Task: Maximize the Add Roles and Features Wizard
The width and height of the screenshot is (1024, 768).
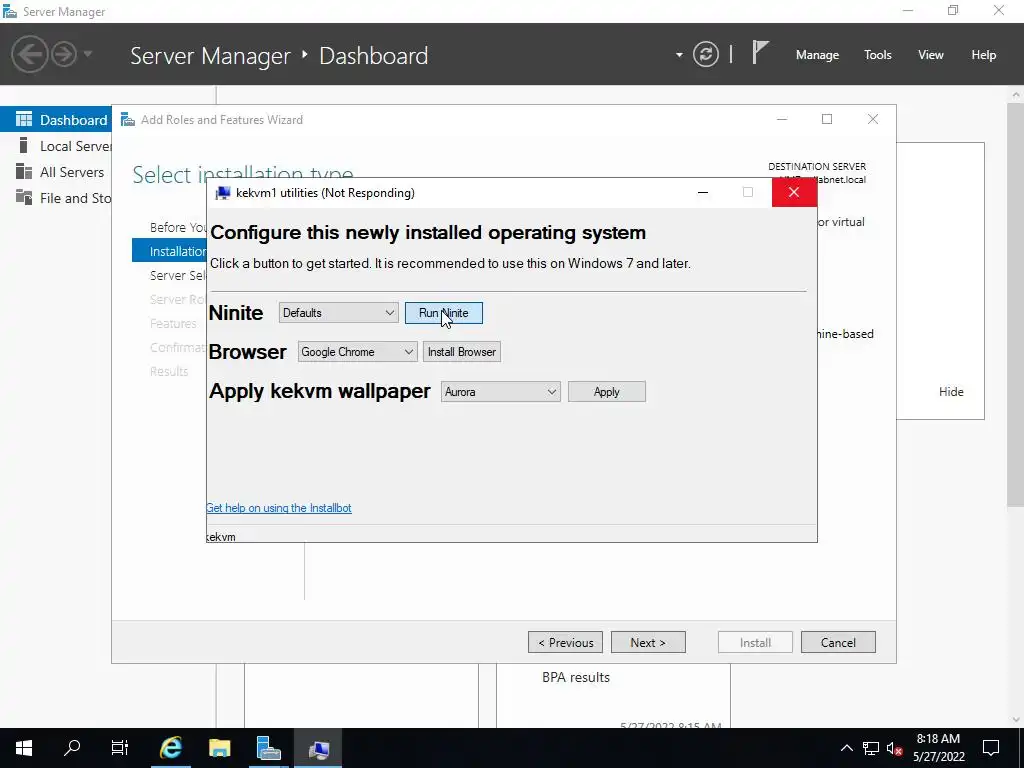Action: pos(827,119)
